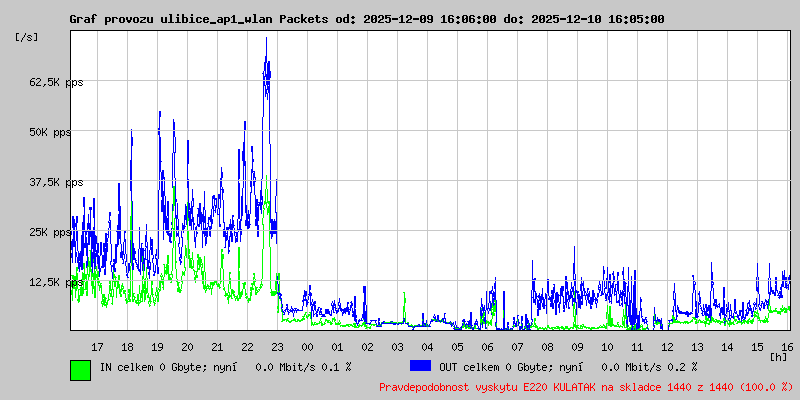
Task: Select the '37,5K pps' y-axis label
Action: tap(56, 182)
